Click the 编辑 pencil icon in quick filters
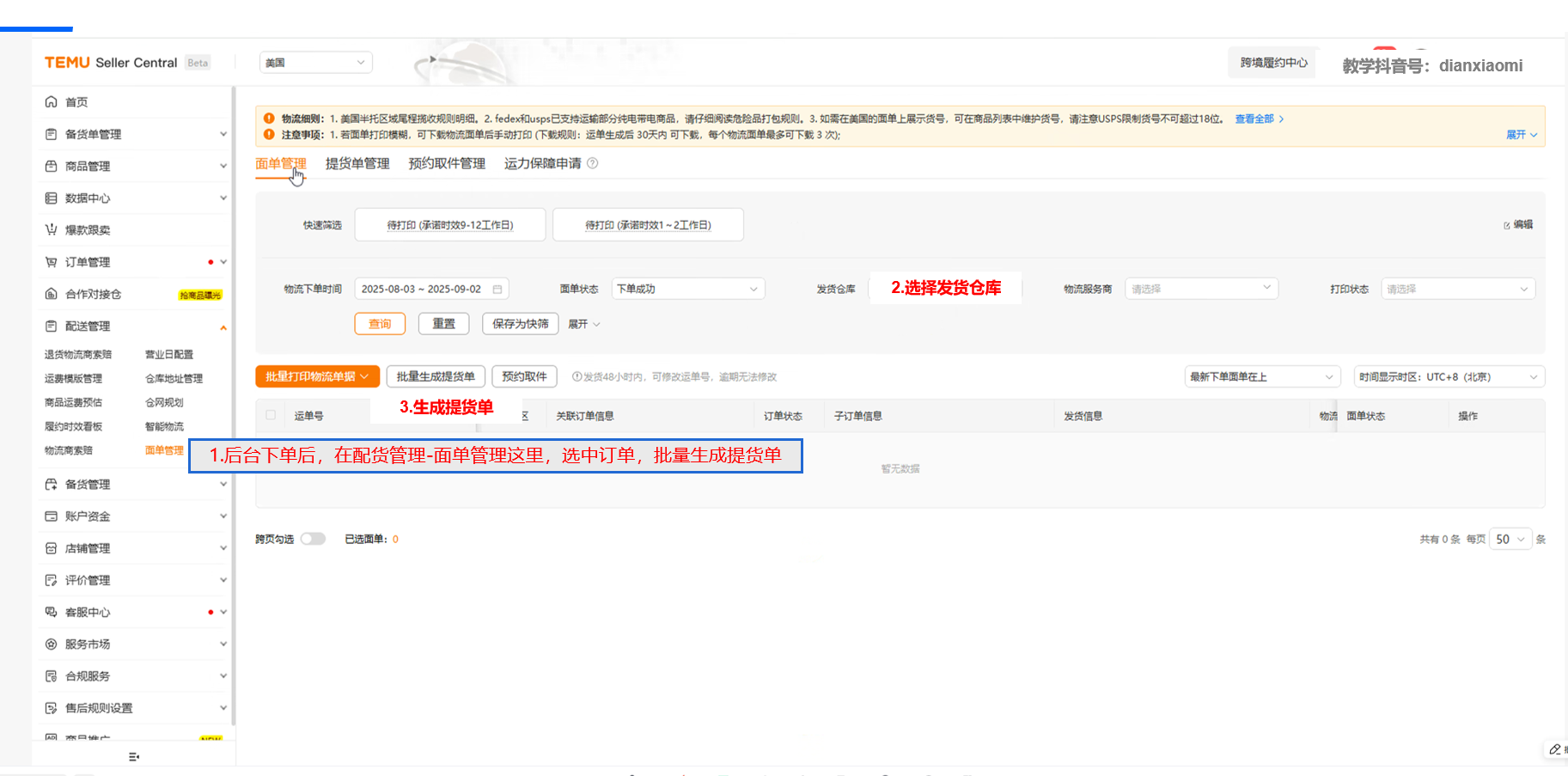Viewport: 1568px width, 776px height. pos(1507,225)
